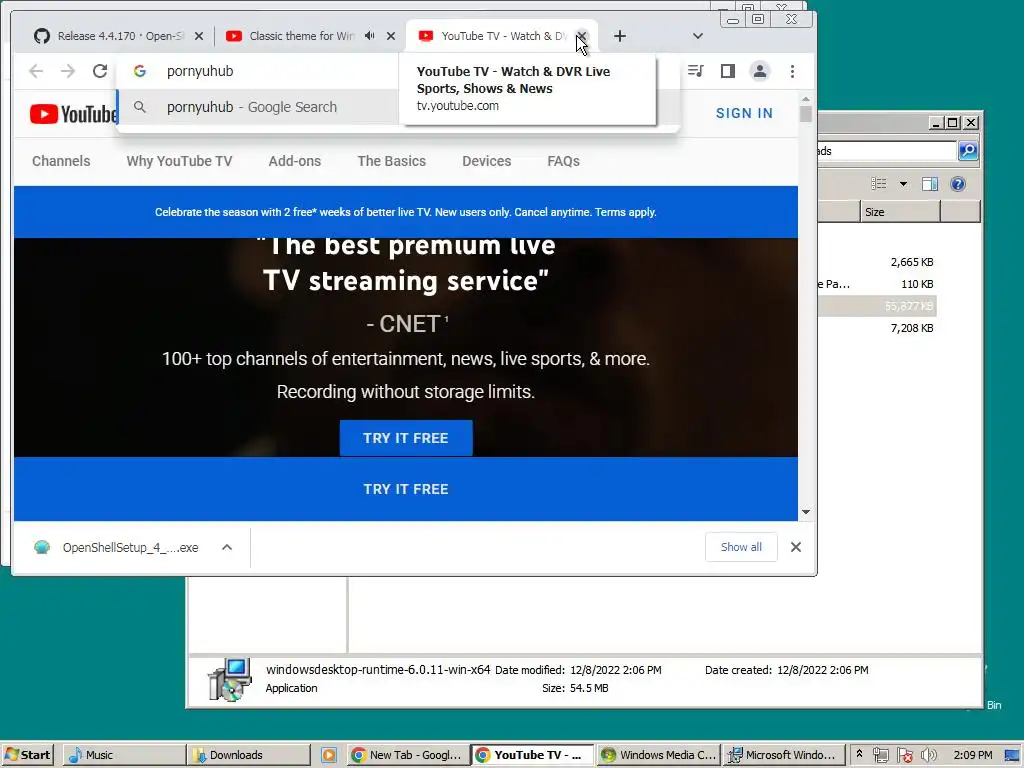The height and width of the screenshot is (768, 1024).
Task: Switch to Downloads taskbar button
Action: (x=248, y=755)
